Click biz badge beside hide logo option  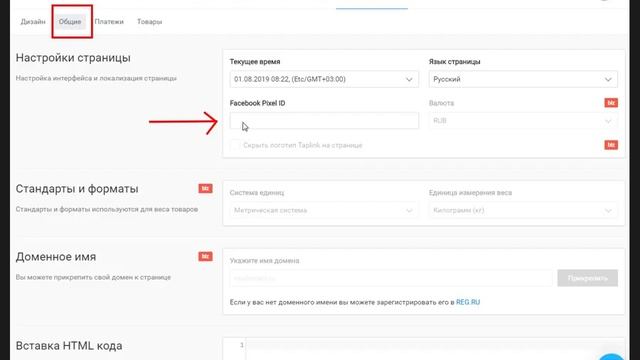(611, 145)
